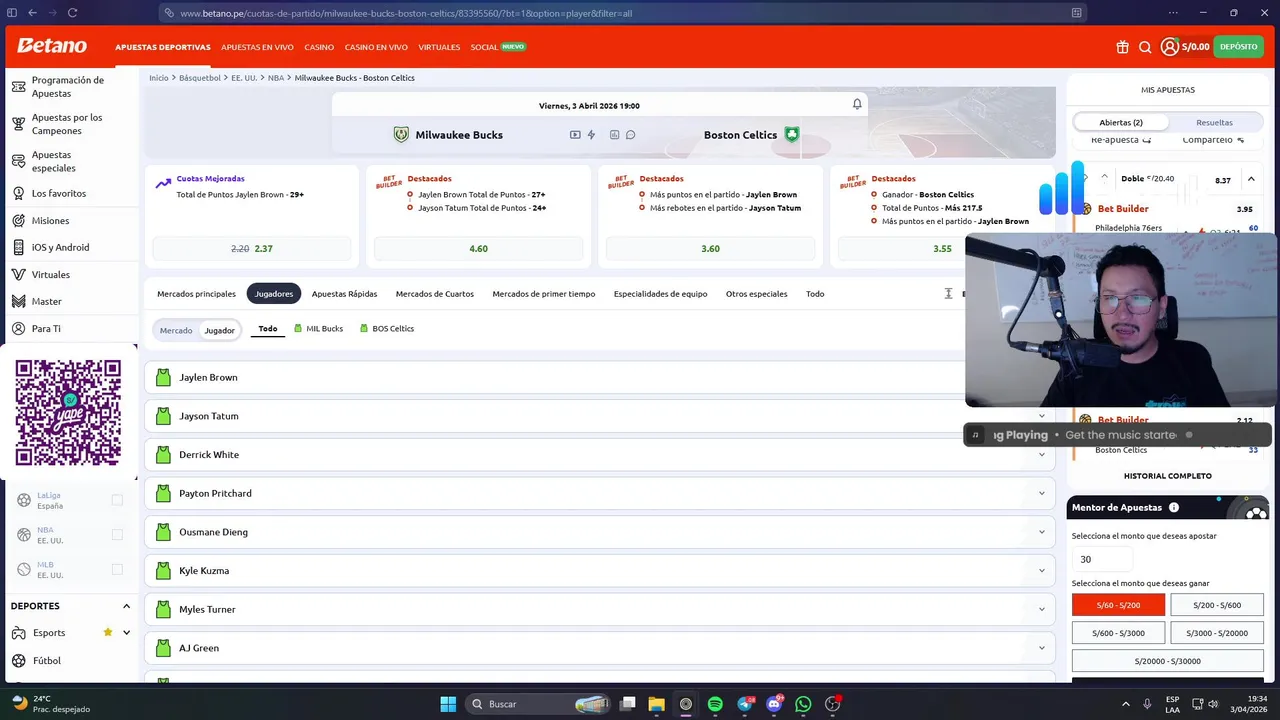Open the Apuestas Rápidas tab
This screenshot has width=1280, height=720.
(344, 294)
